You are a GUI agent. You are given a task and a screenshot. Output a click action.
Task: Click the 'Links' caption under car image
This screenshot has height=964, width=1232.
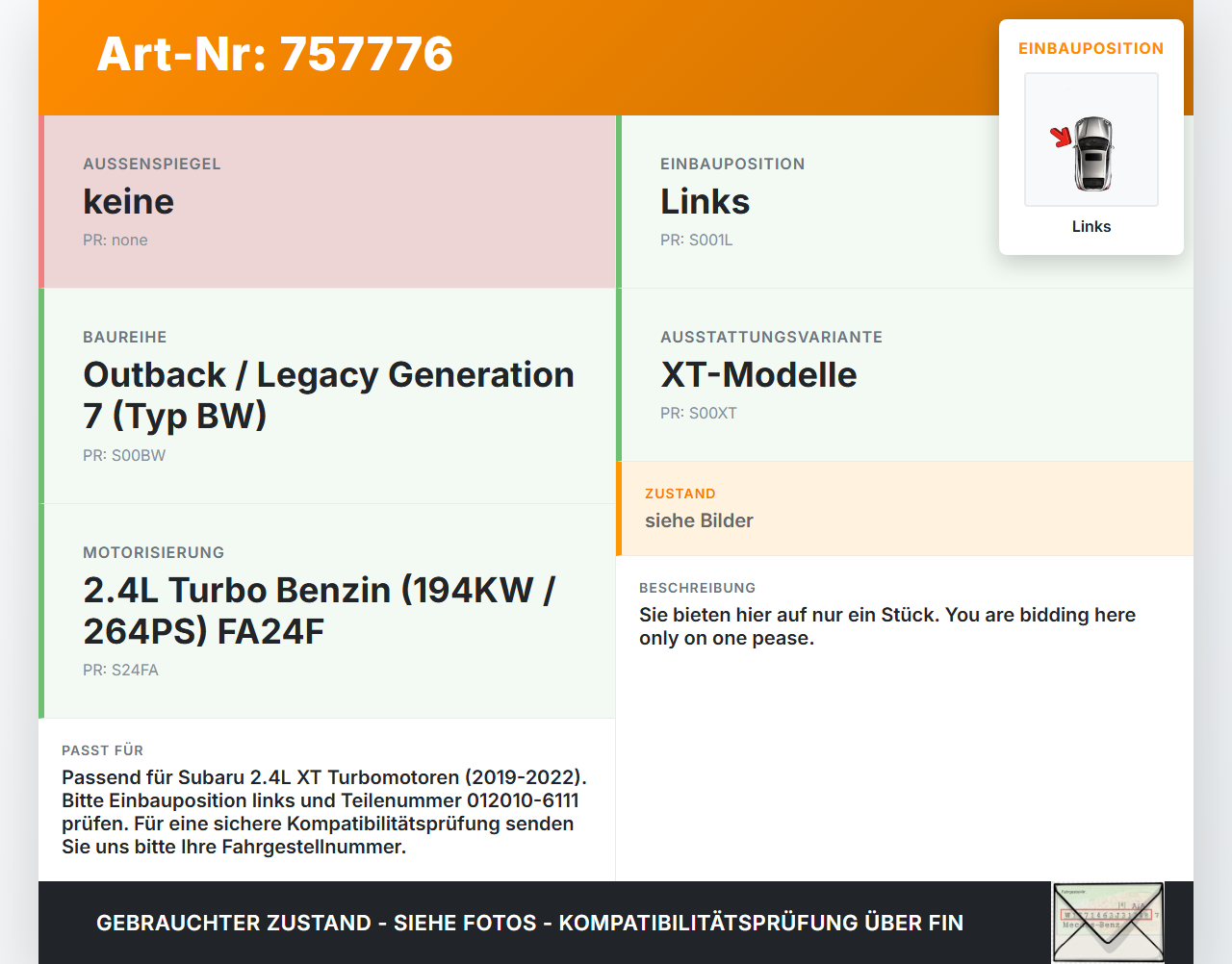tap(1091, 226)
